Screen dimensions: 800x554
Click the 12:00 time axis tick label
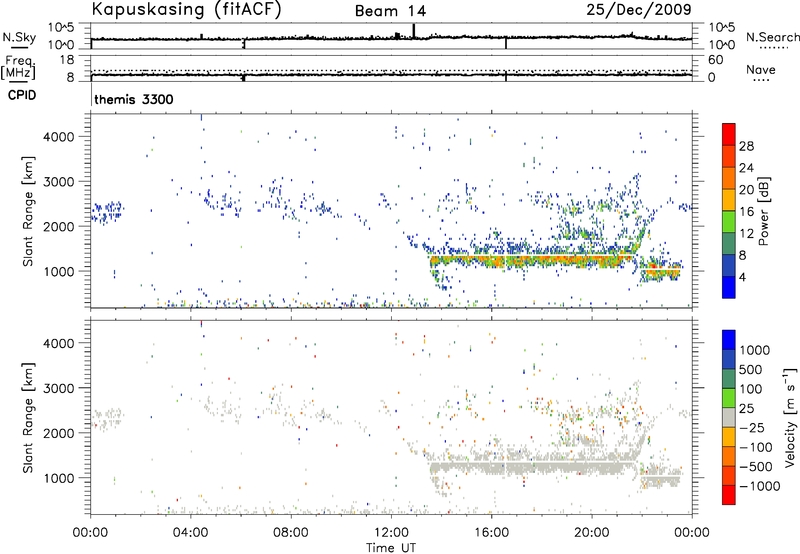(391, 533)
